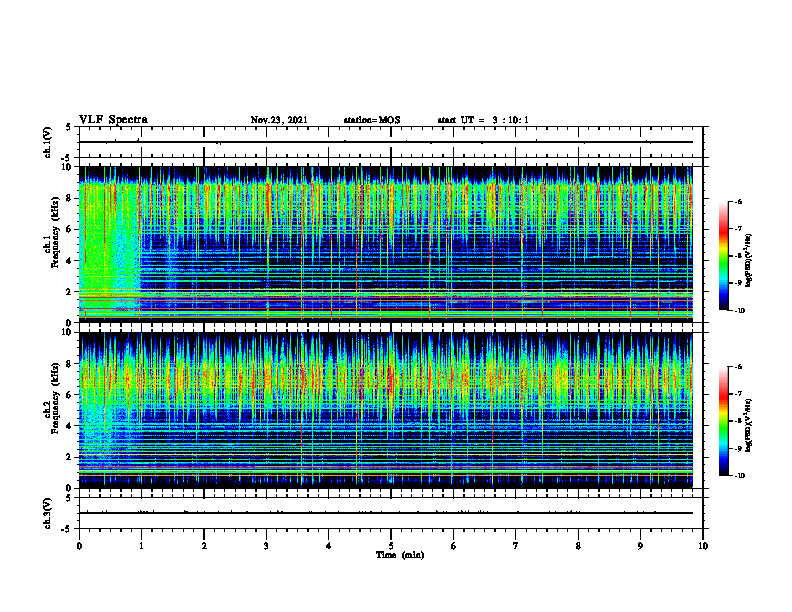This screenshot has width=792, height=612.
Task: Click the "ch.1(V)" axis label
Action: click(48, 142)
